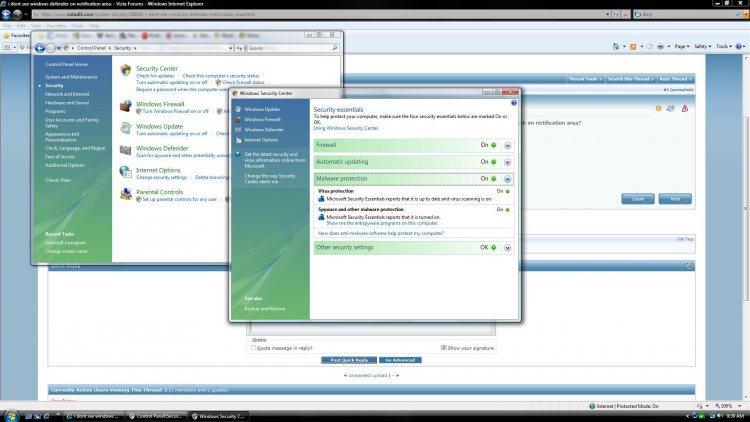Open the IE Help menu

94,26
